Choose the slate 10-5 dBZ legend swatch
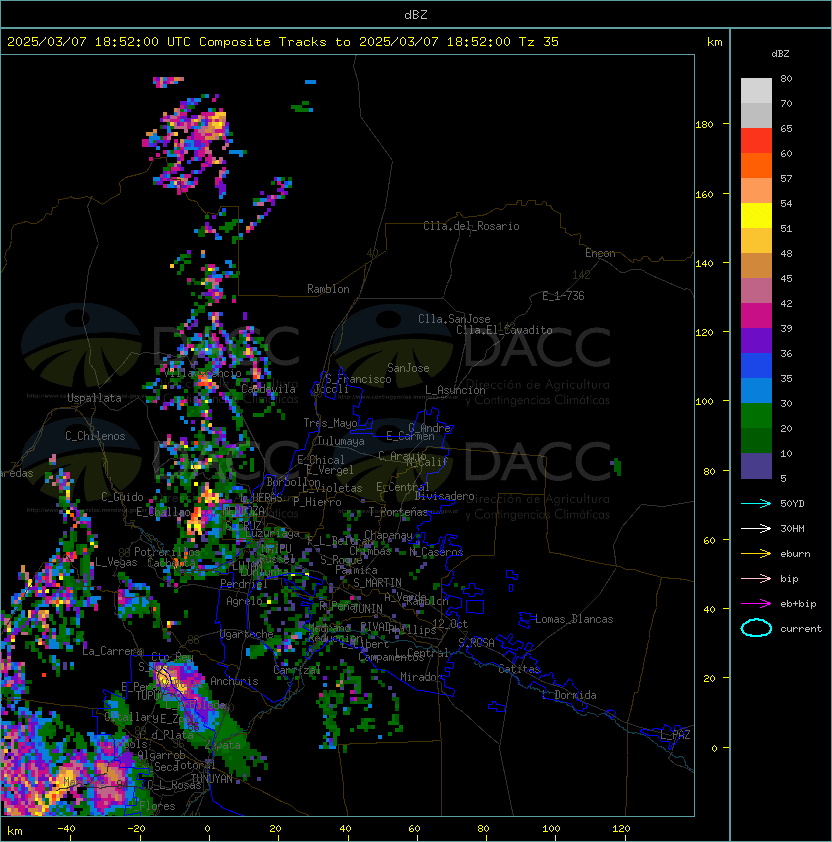This screenshot has height=842, width=832. coord(756,466)
